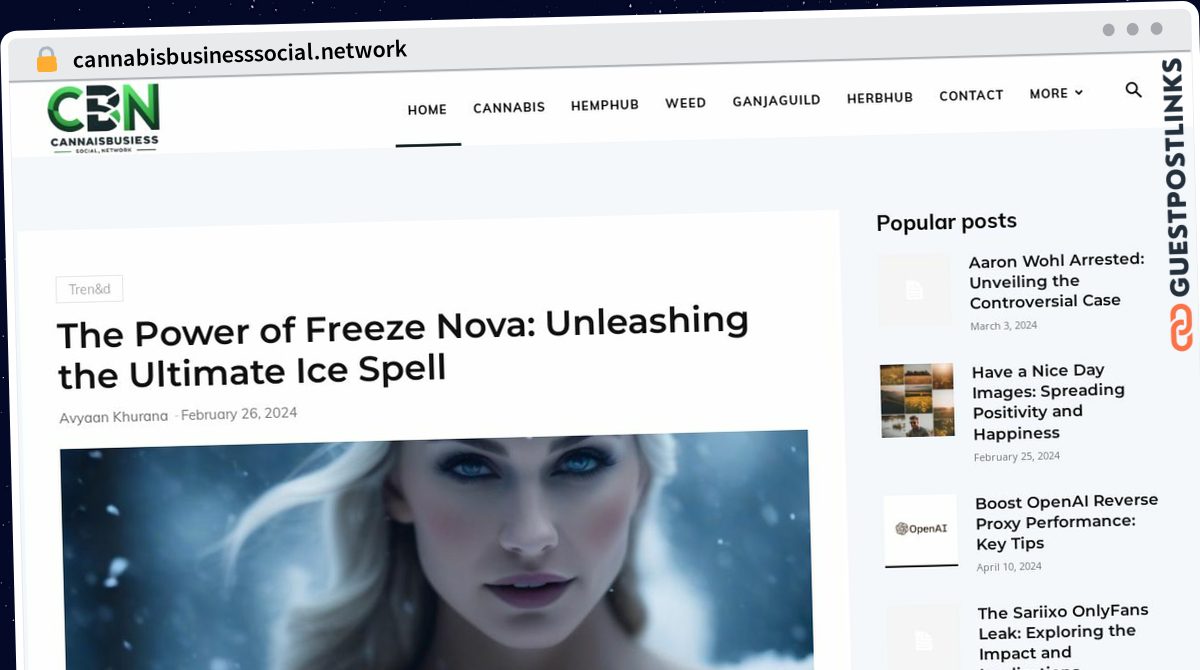Open author Avyaan Khurana's profile link

pyautogui.click(x=113, y=416)
